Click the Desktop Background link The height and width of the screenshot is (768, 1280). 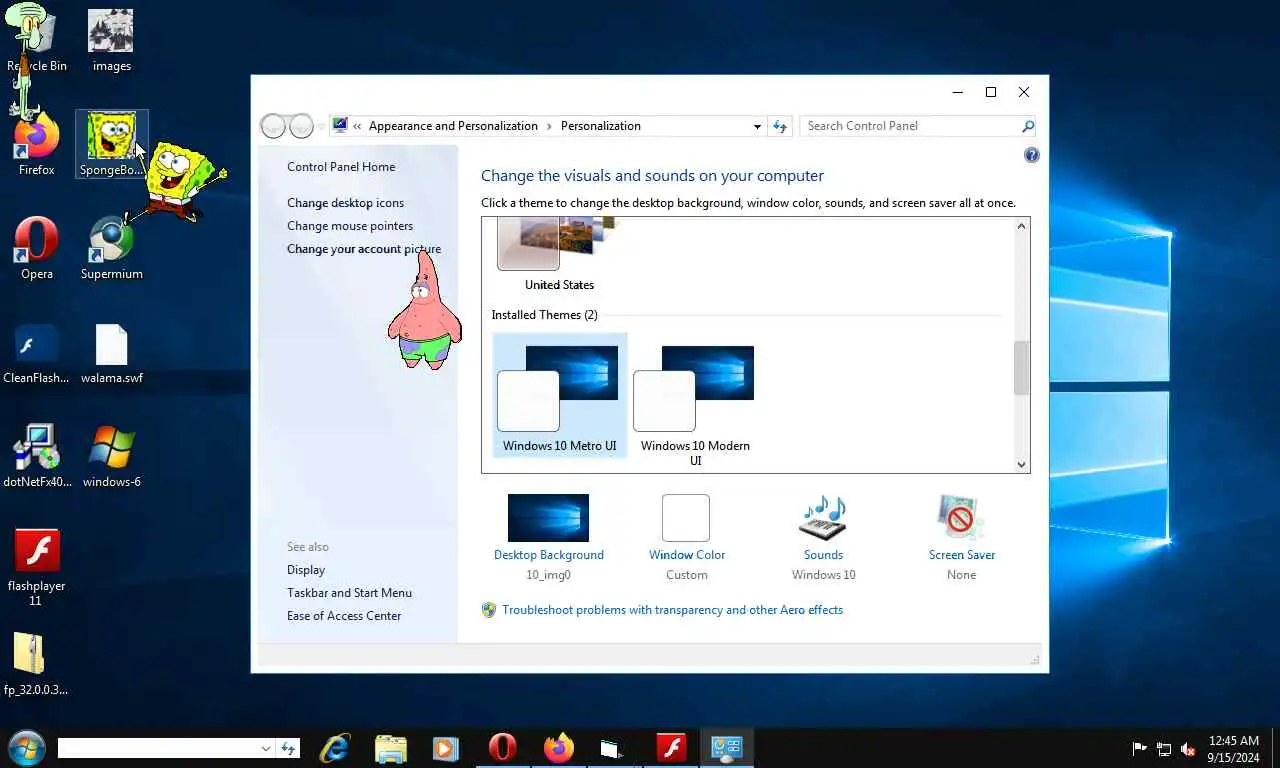point(549,555)
